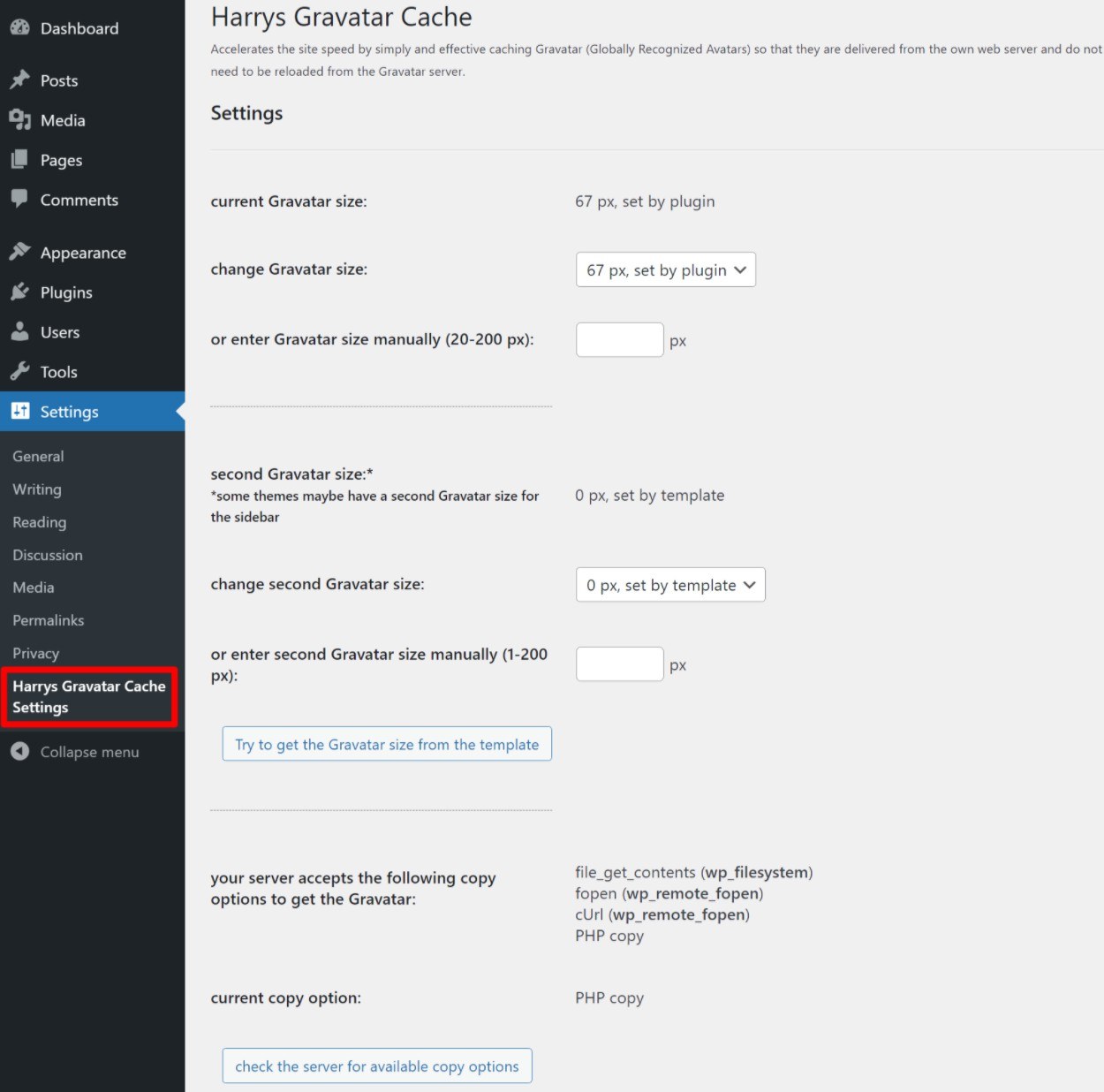This screenshot has height=1092, width=1104.
Task: Focus the manual second Gravatar size field
Action: pos(620,664)
